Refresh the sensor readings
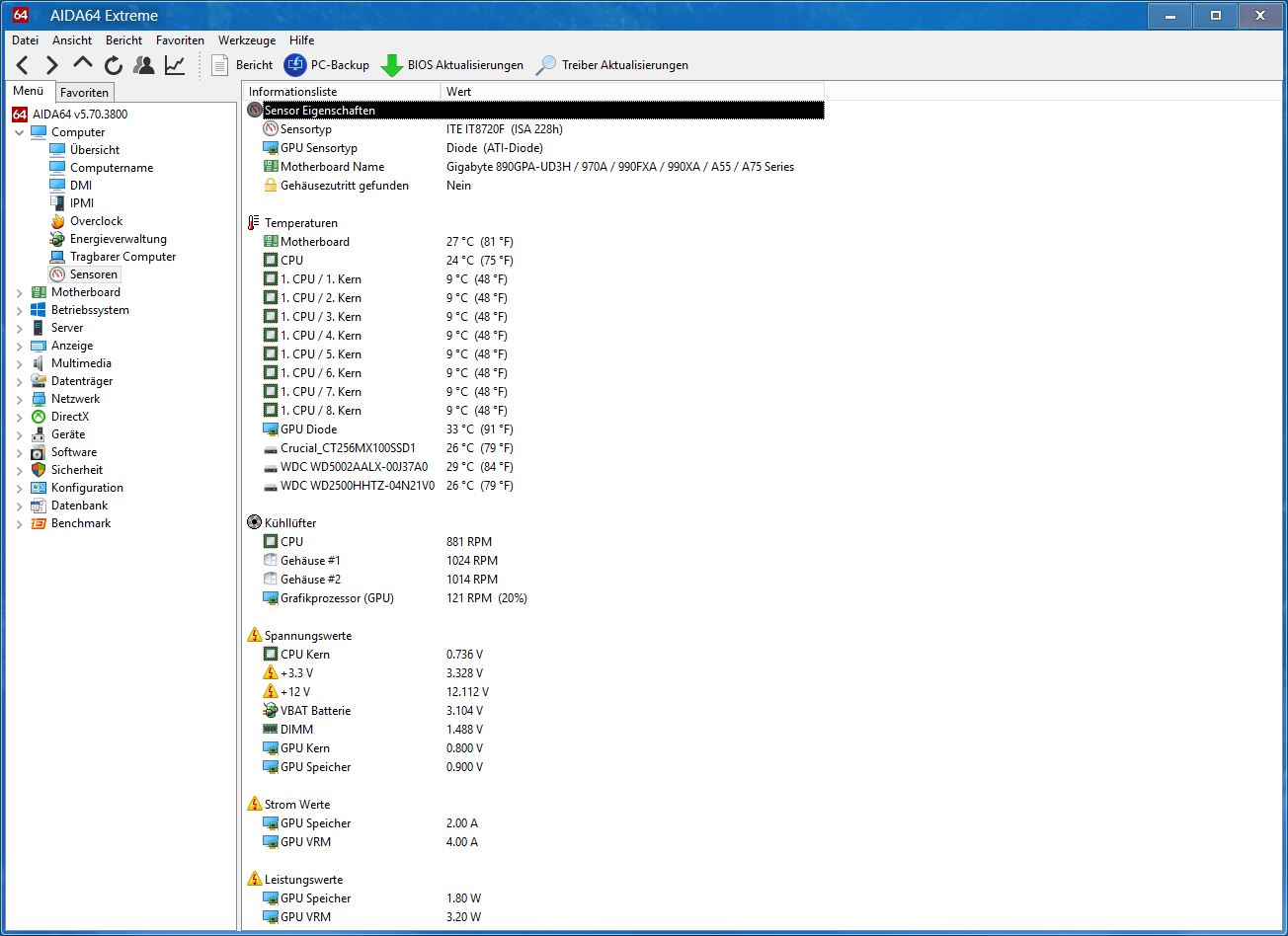1288x936 pixels. pos(114,65)
